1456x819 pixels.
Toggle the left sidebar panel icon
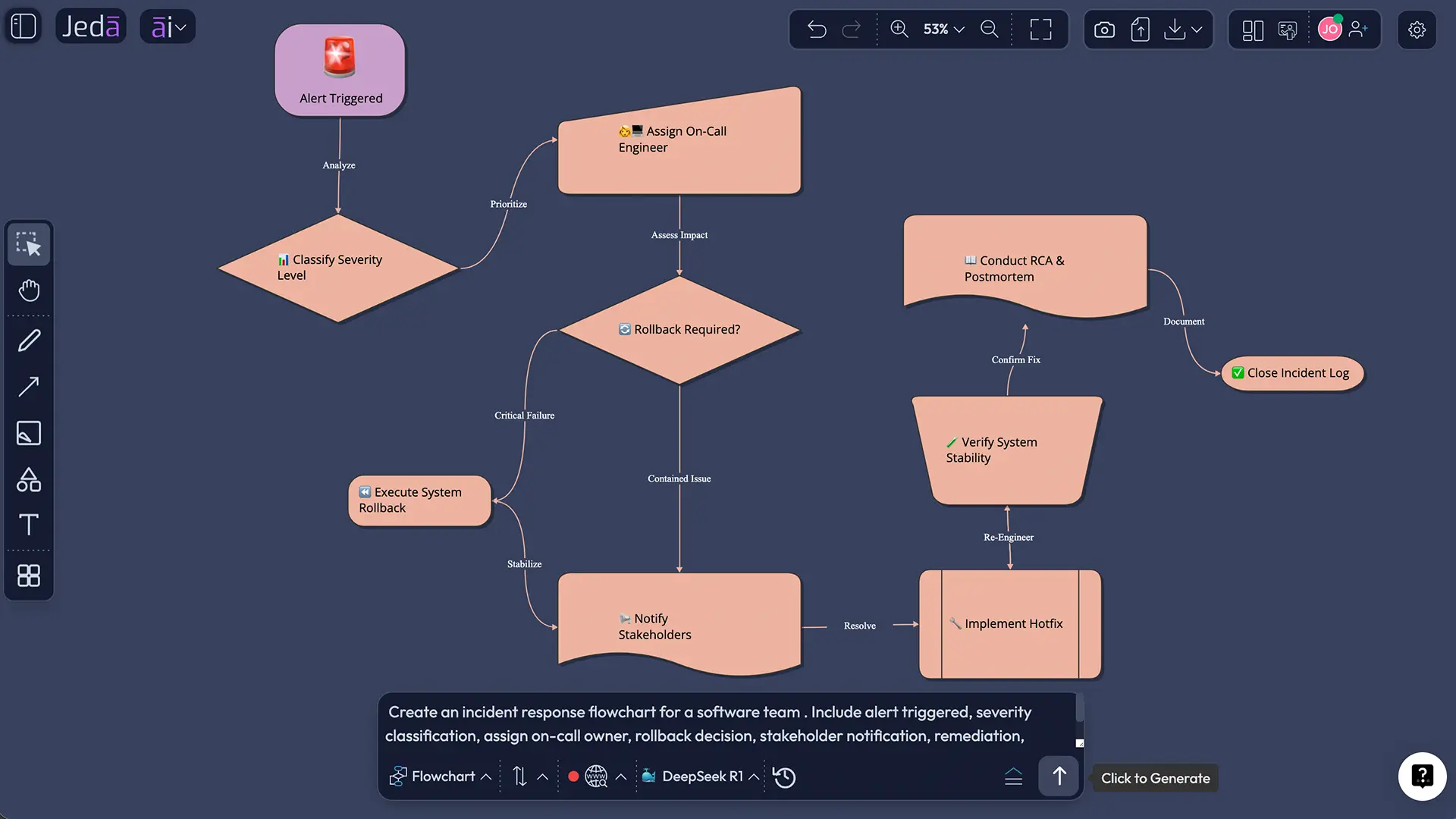24,27
